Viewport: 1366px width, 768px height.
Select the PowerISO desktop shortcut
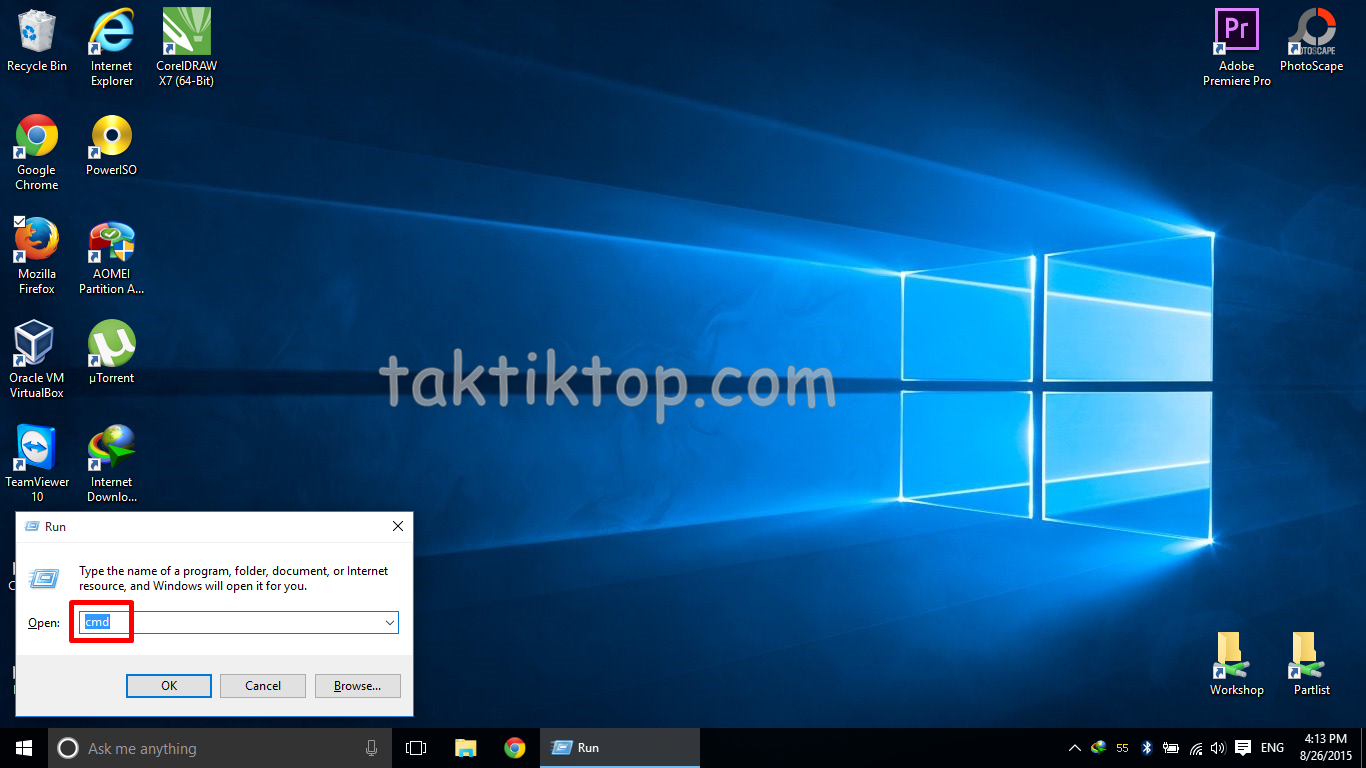[x=112, y=145]
